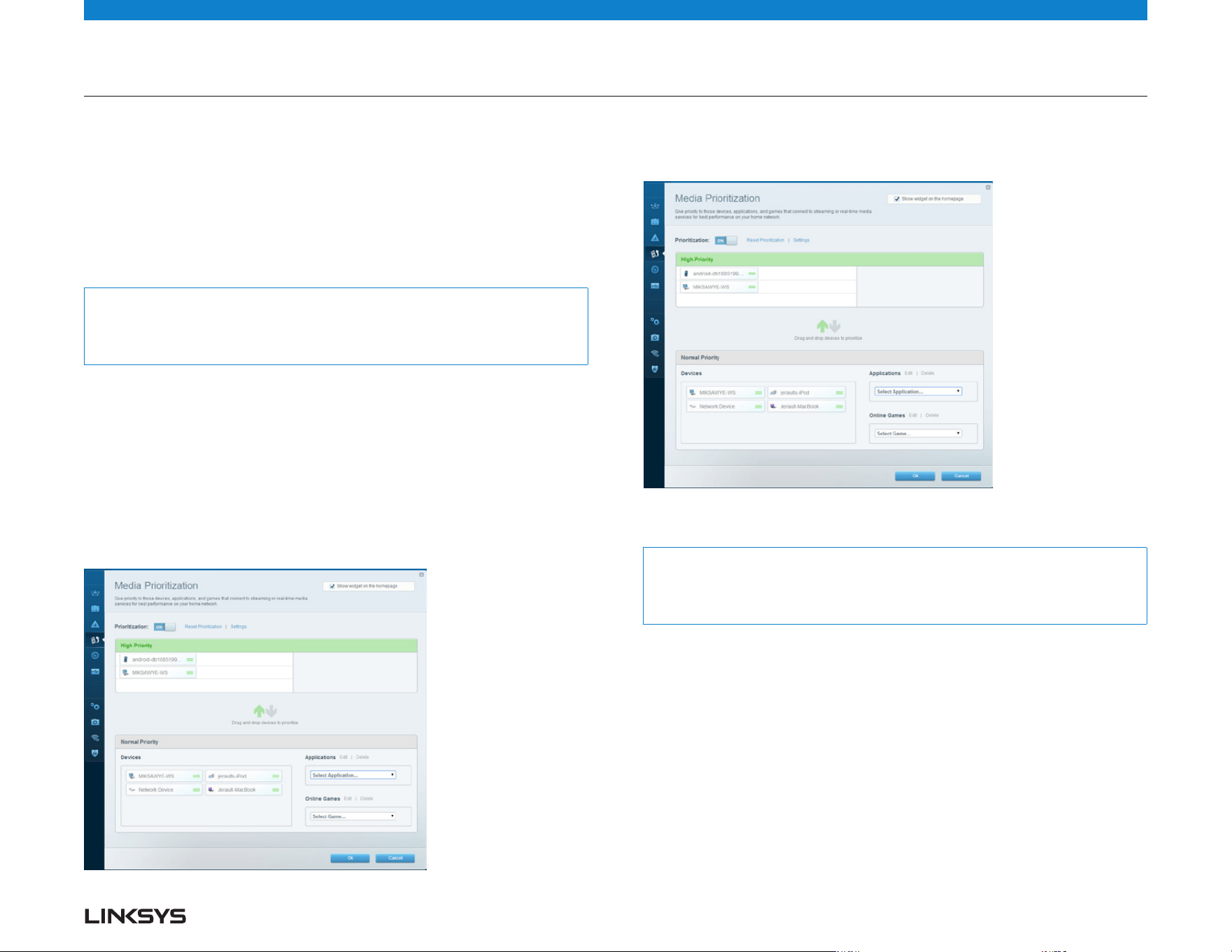Open Speed Test icon in bottom screenshot sidebar

pyautogui.click(x=95, y=655)
